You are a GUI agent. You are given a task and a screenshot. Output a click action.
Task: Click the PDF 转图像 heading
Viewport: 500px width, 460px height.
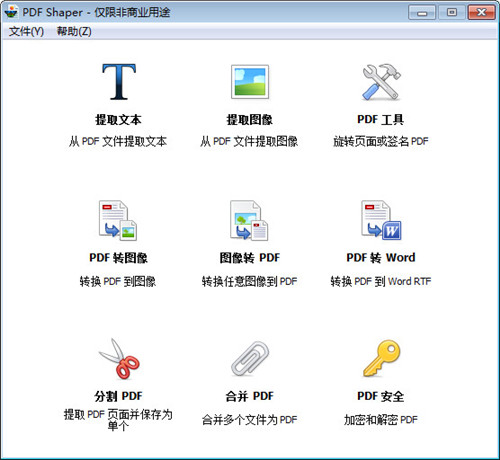118,258
